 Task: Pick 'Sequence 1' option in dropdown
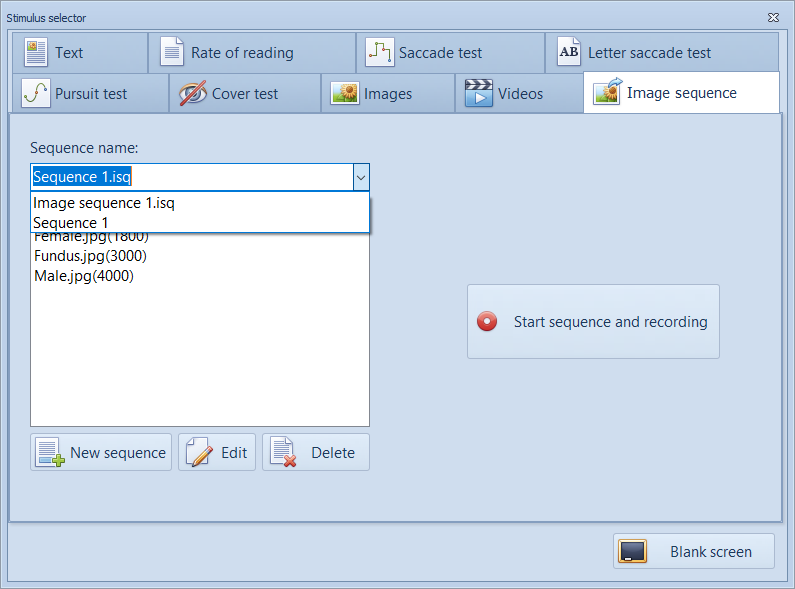point(71,223)
